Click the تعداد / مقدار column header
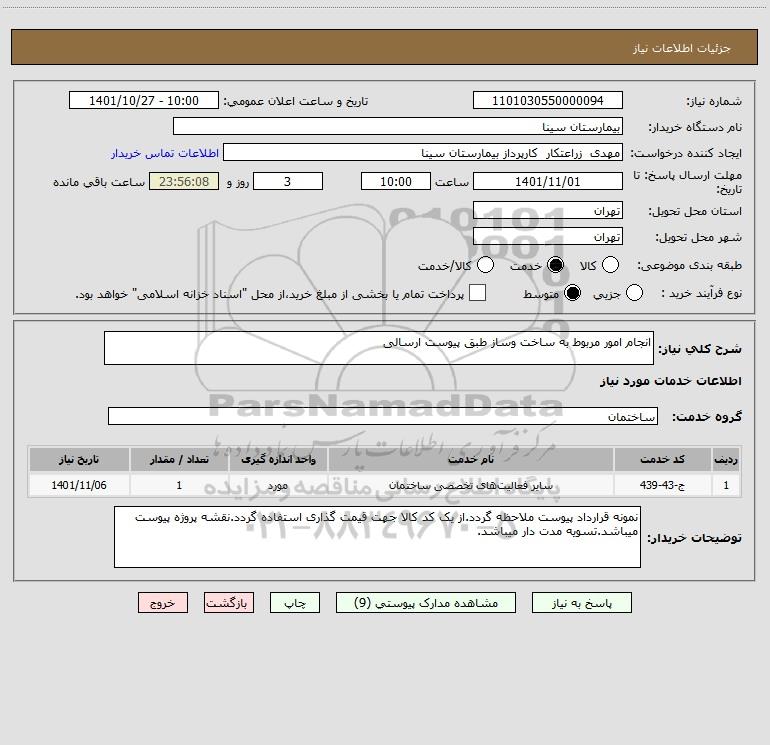Screen dimensions: 770x745 [179, 460]
